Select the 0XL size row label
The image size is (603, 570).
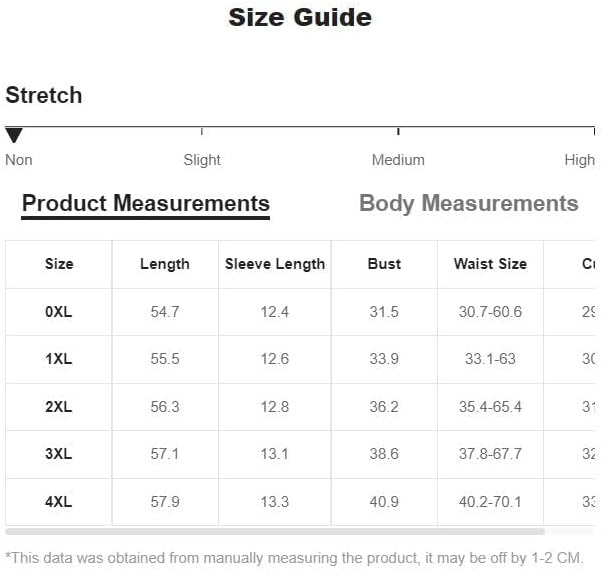pos(59,312)
